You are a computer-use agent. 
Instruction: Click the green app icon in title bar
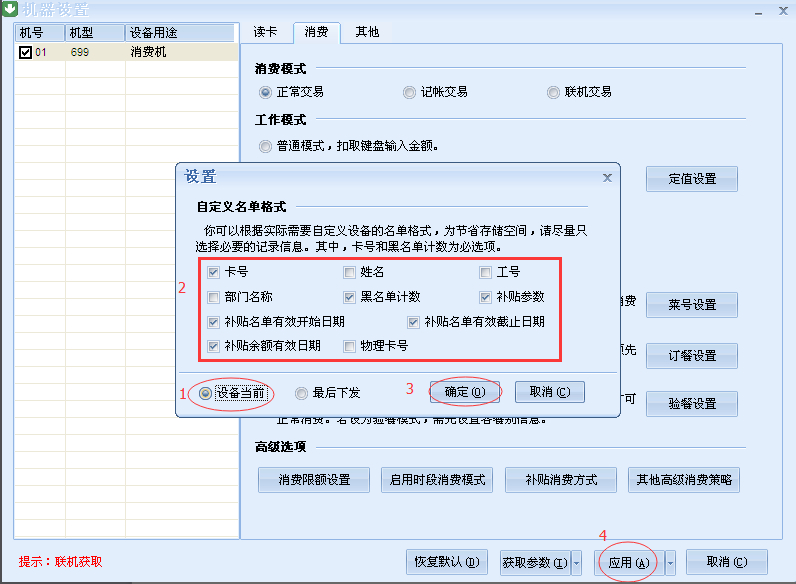pos(10,9)
